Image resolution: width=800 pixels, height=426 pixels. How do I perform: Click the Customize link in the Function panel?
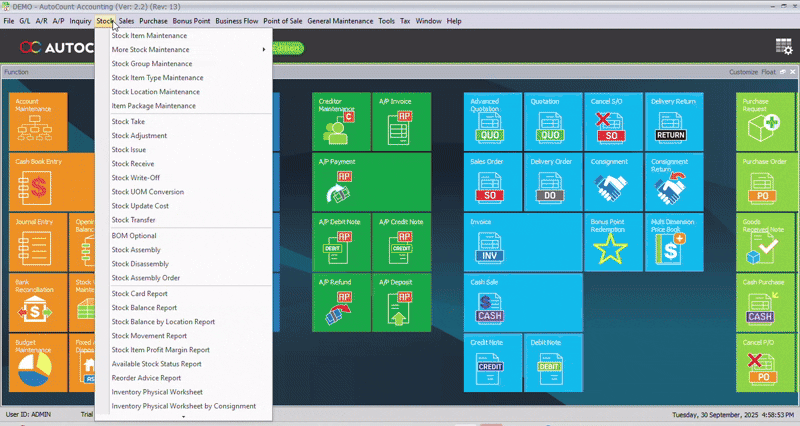pos(743,72)
